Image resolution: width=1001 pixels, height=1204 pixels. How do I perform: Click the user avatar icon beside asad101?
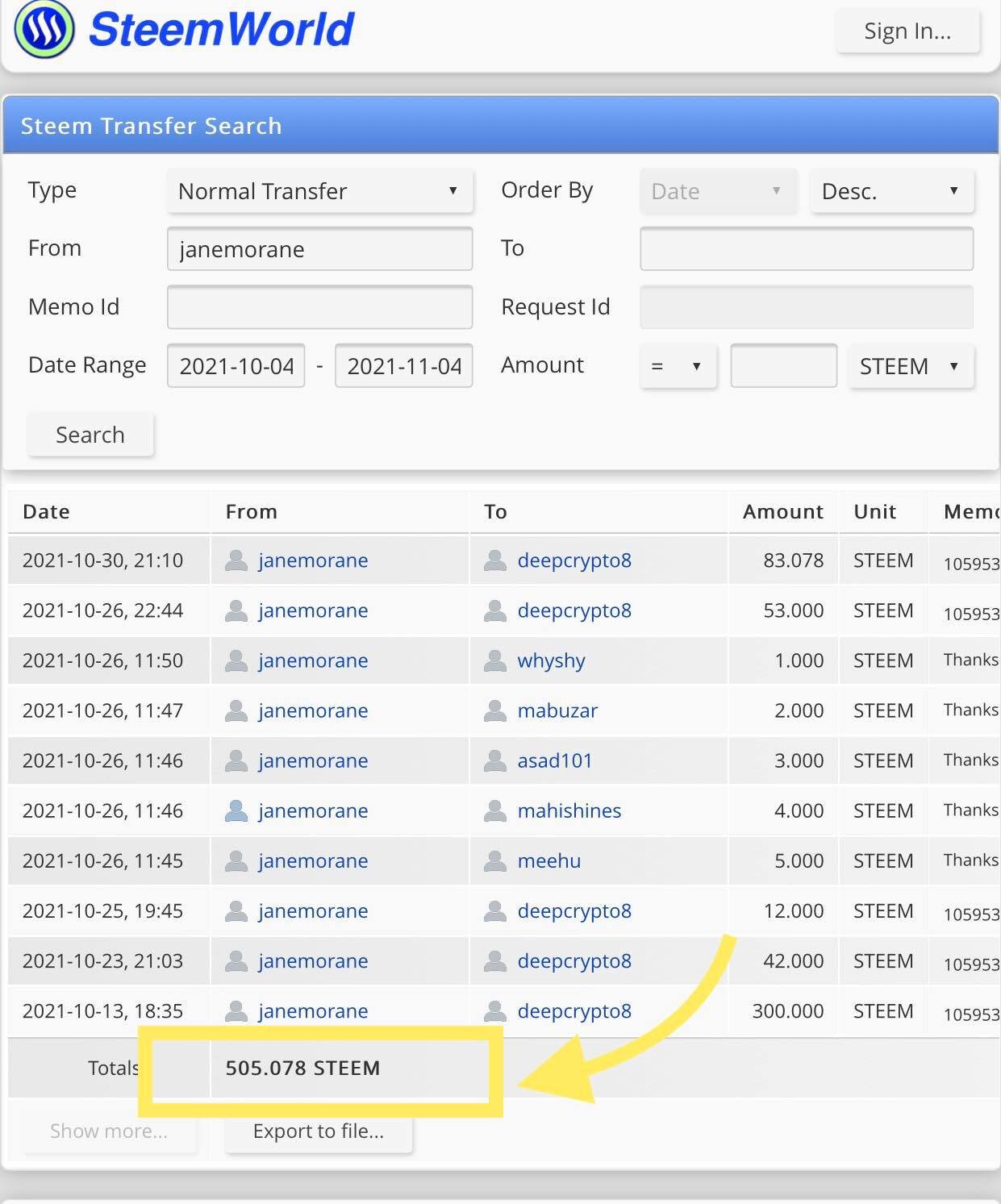[x=494, y=760]
